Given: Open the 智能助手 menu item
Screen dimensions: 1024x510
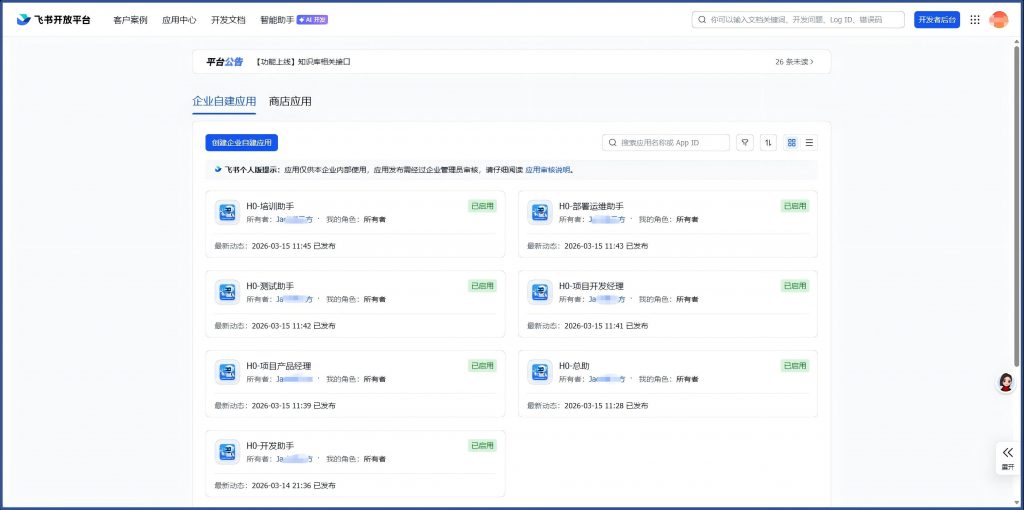Looking at the screenshot, I should pos(277,20).
